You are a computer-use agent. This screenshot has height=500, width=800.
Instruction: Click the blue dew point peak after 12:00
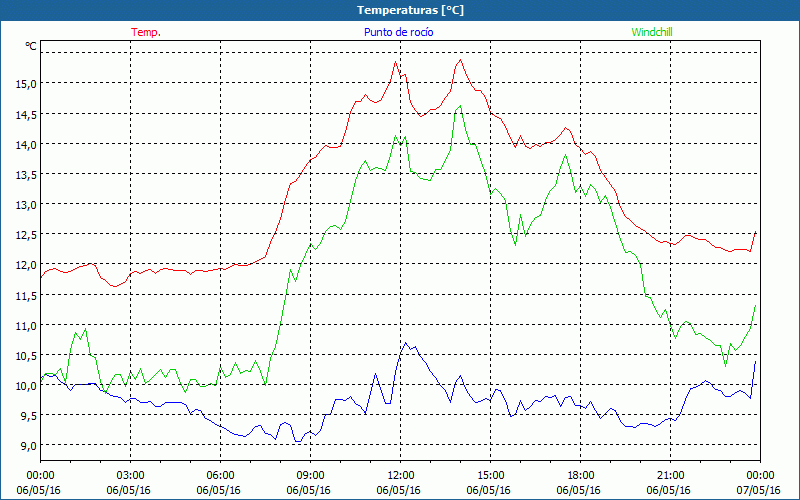click(x=406, y=343)
